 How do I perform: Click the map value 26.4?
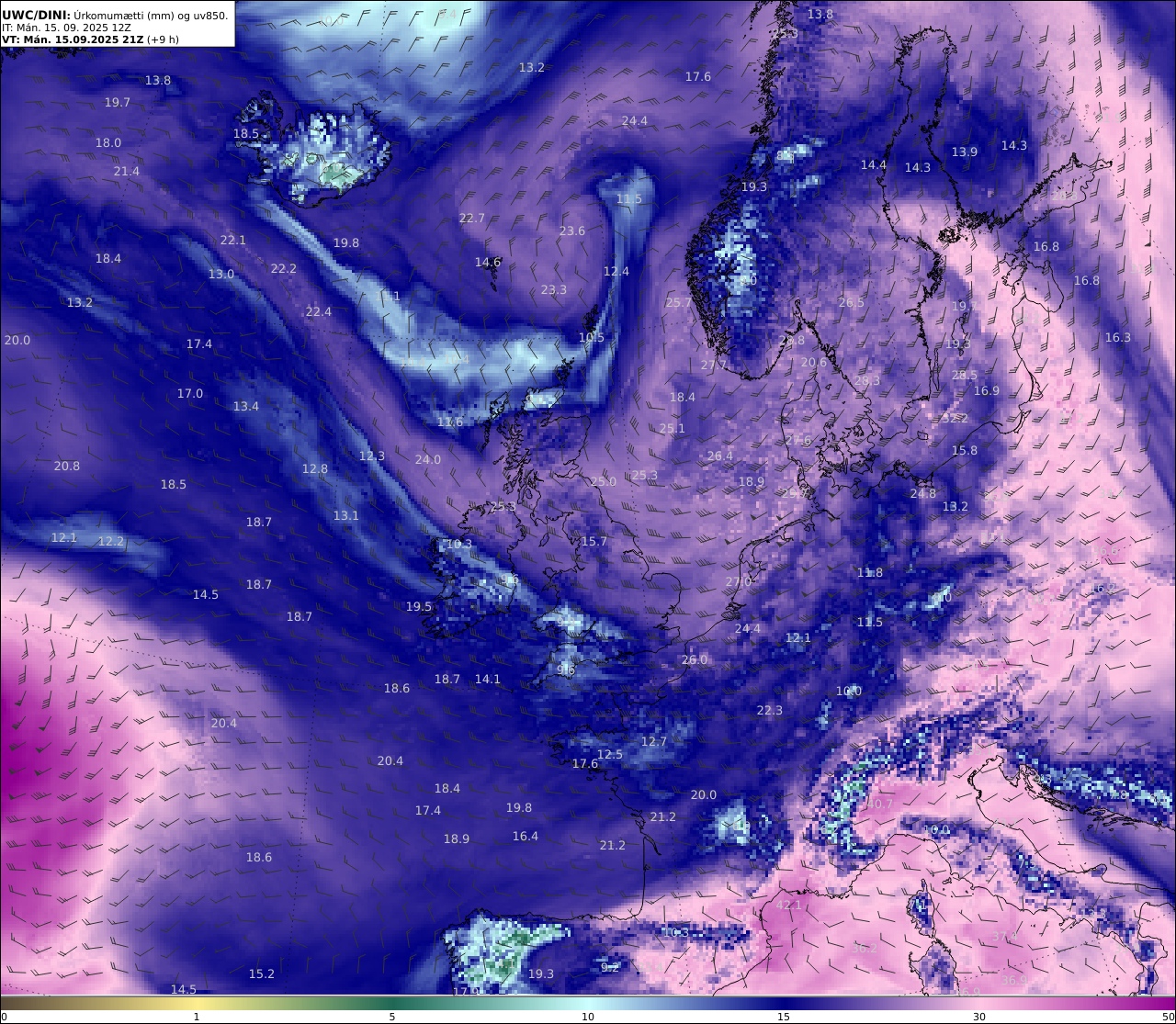pos(720,456)
